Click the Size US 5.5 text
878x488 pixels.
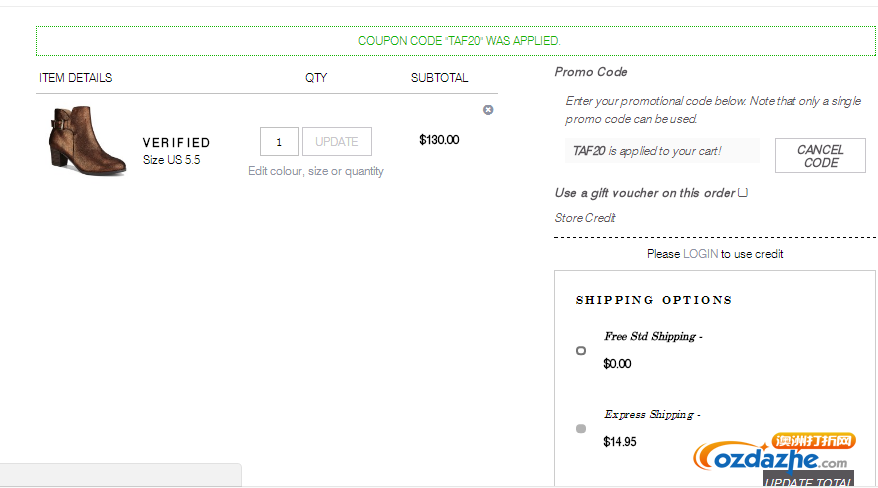point(171,160)
